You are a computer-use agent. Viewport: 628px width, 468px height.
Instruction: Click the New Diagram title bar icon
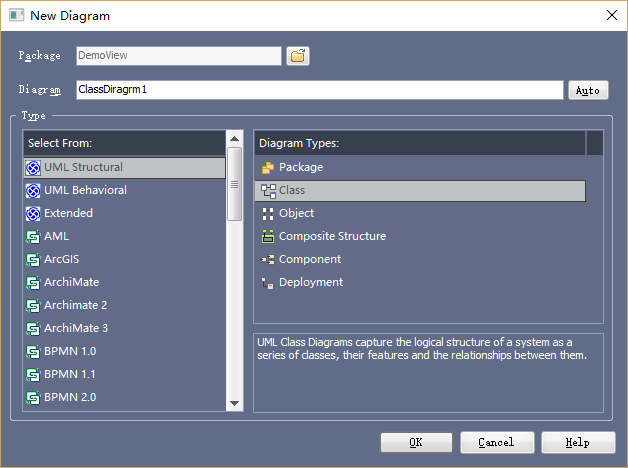[16, 16]
